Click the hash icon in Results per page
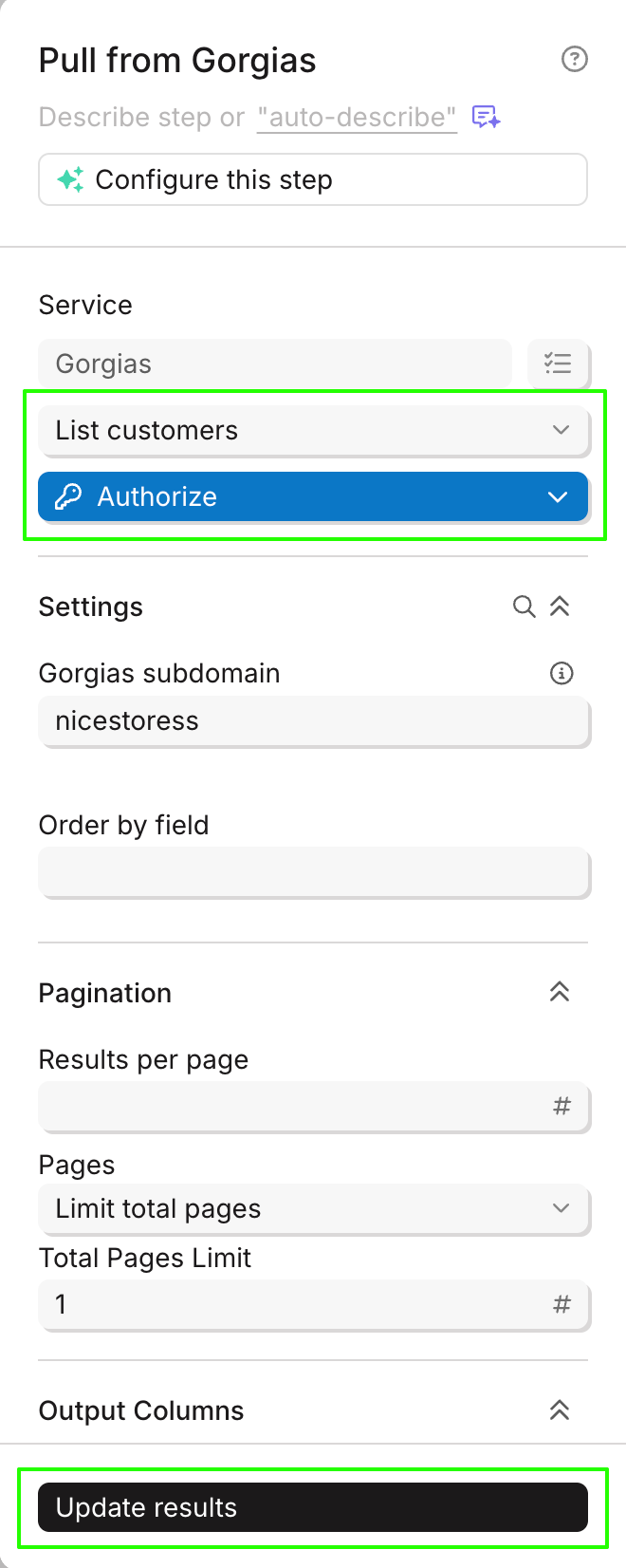Screen dimensions: 626x1568 pyautogui.click(x=562, y=1106)
